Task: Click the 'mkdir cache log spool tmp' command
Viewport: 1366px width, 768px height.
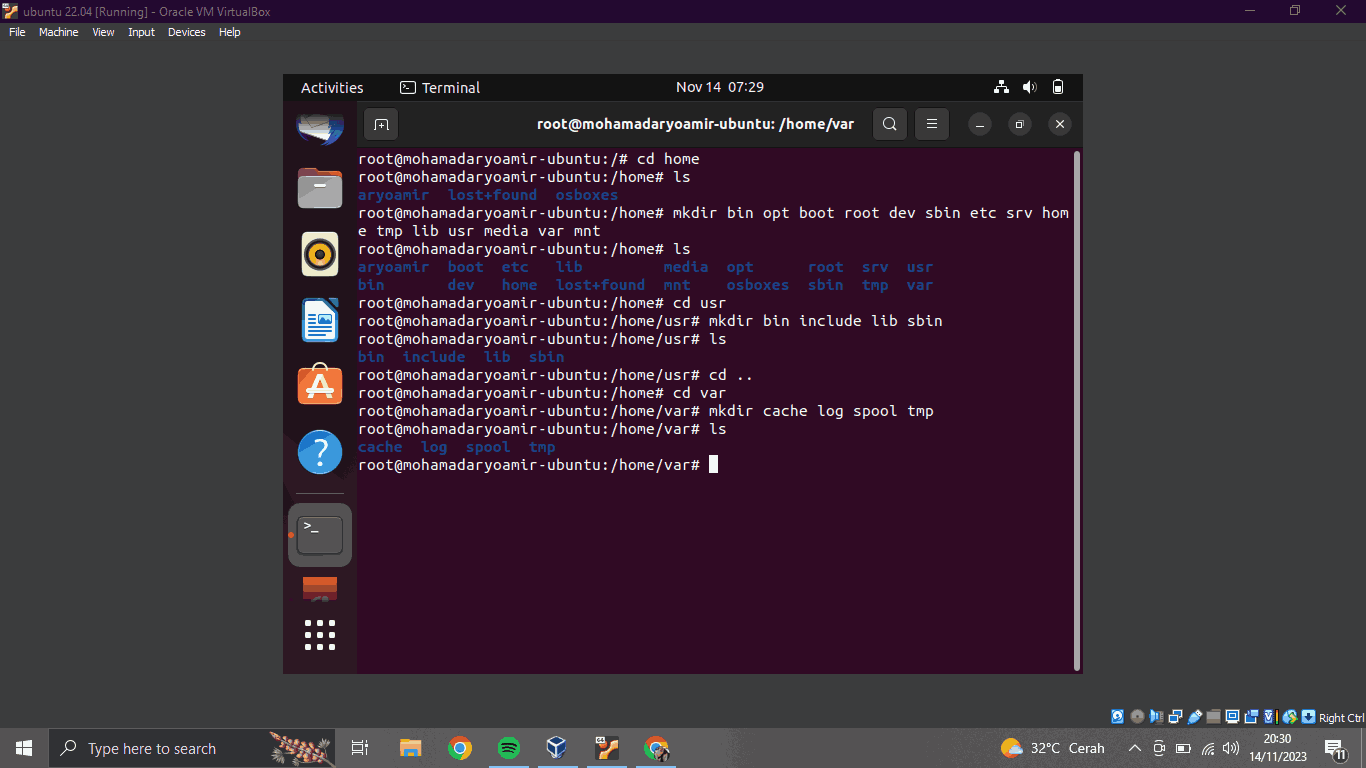Action: [x=821, y=411]
